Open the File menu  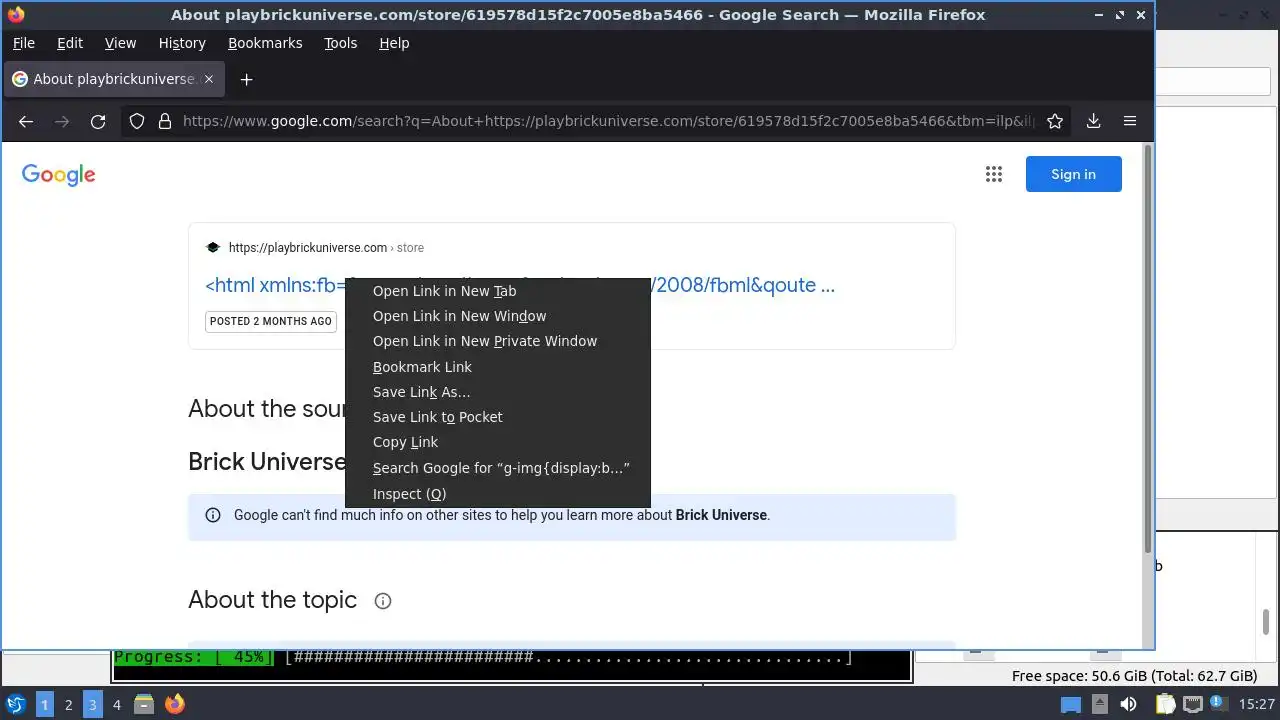tap(23, 43)
